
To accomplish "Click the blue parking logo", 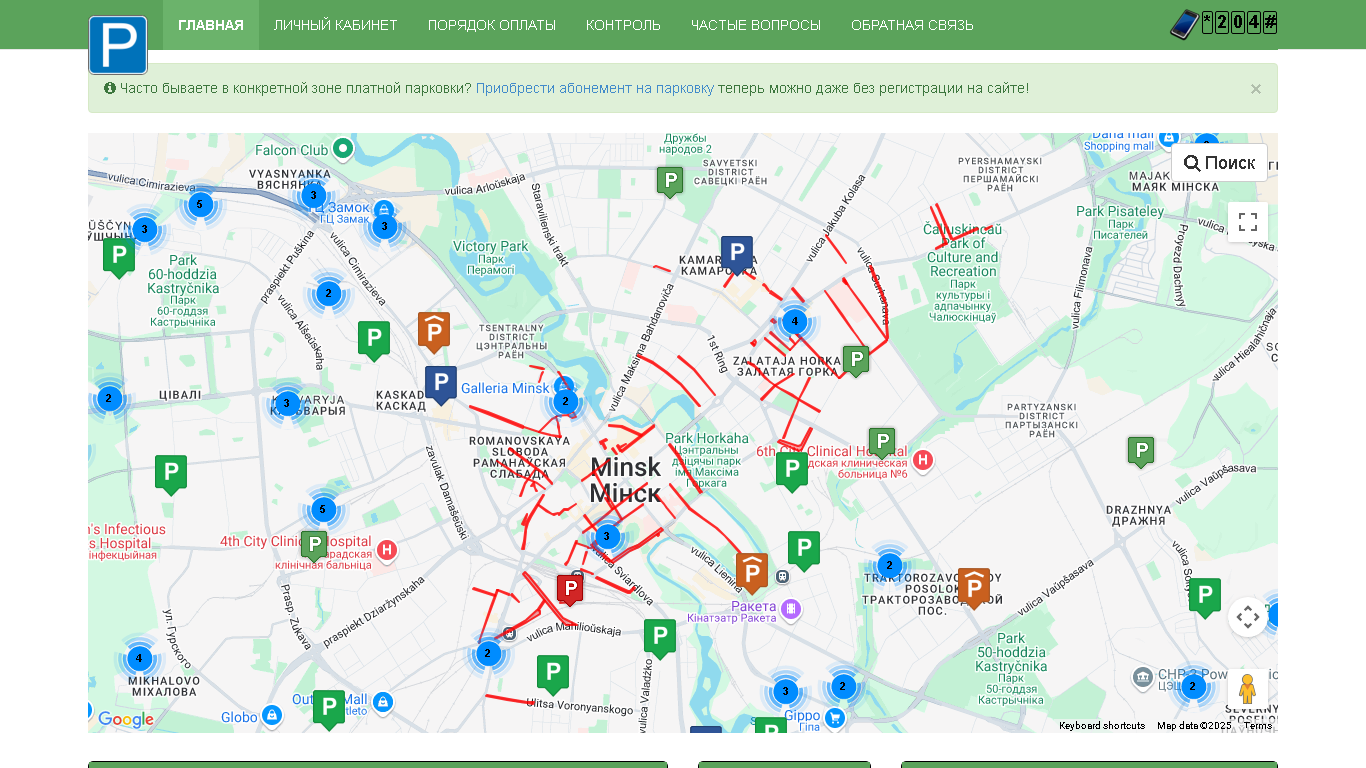I will (x=118, y=45).
